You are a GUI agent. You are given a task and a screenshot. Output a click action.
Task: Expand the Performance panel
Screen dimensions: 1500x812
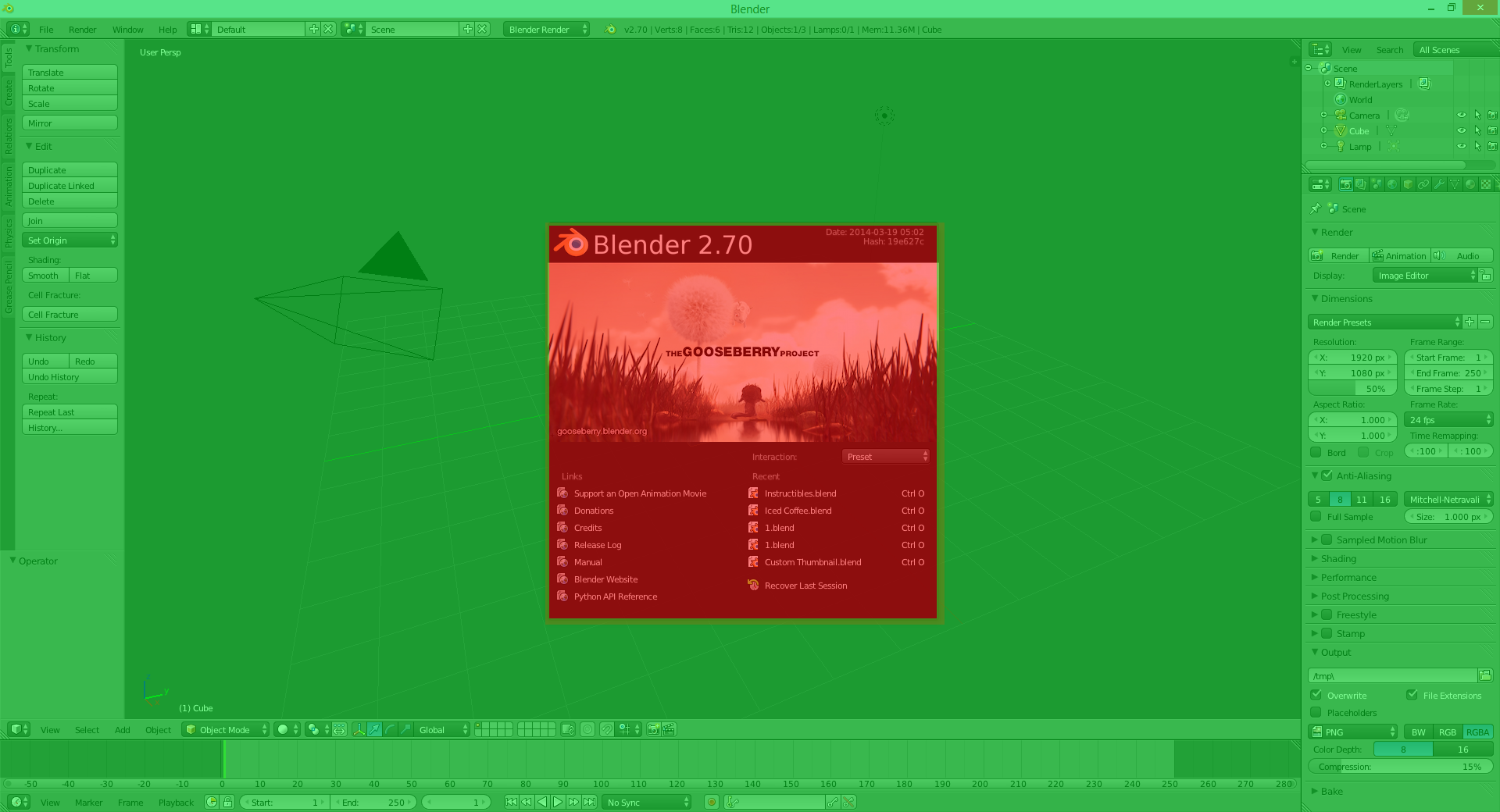pyautogui.click(x=1348, y=577)
